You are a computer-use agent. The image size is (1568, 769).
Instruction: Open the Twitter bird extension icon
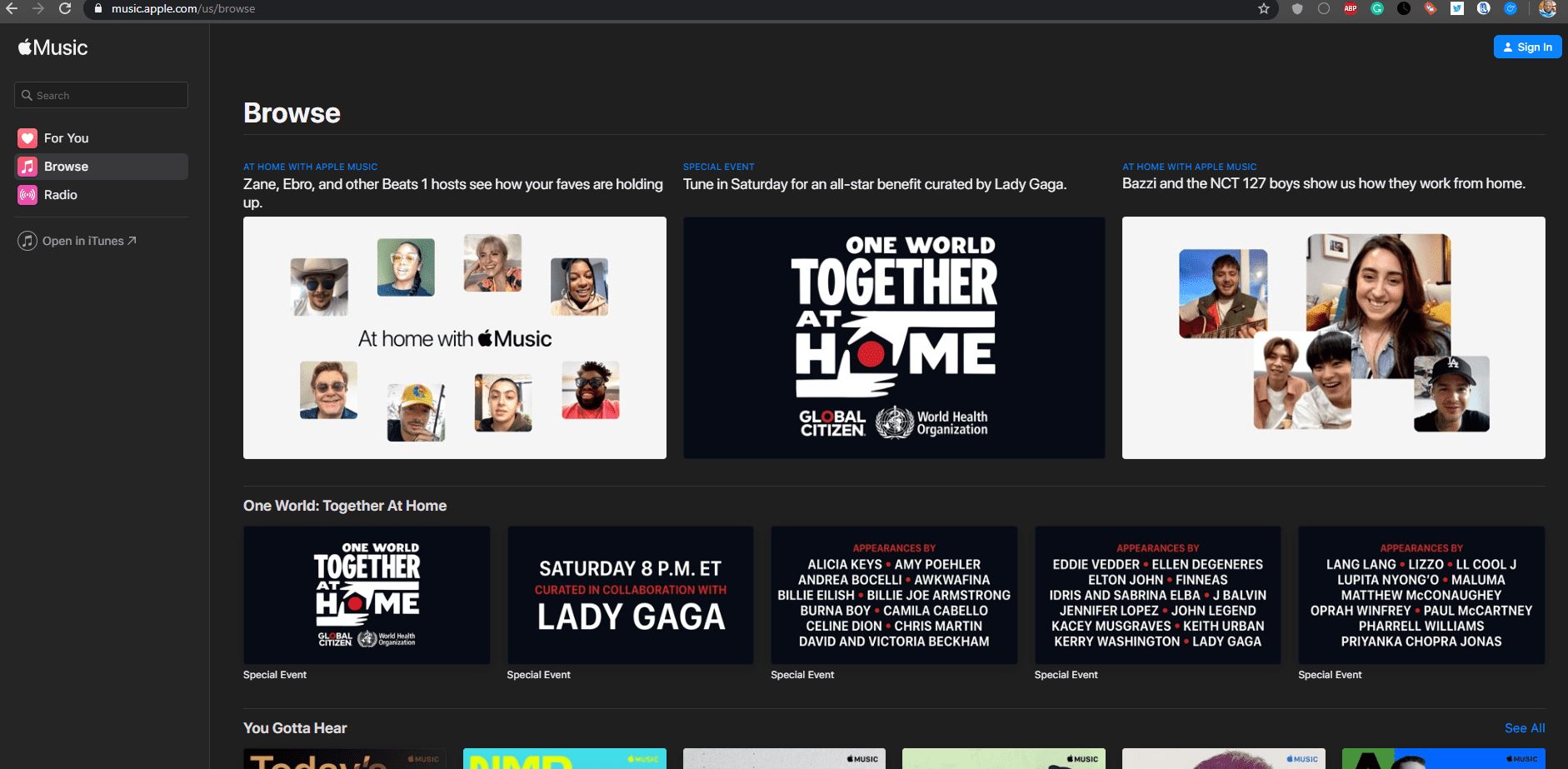point(1457,8)
